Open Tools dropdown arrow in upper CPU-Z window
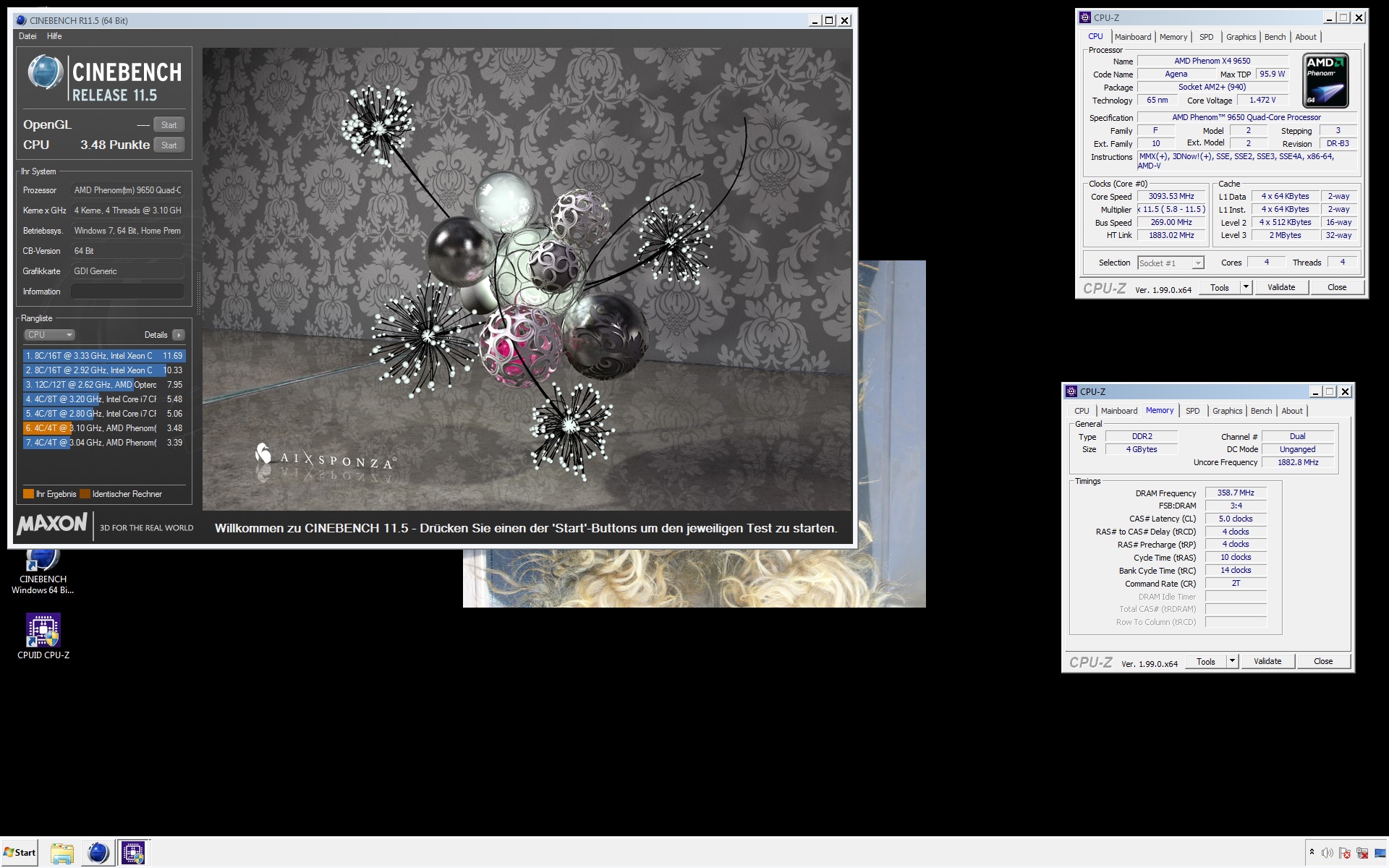 pyautogui.click(x=1246, y=287)
